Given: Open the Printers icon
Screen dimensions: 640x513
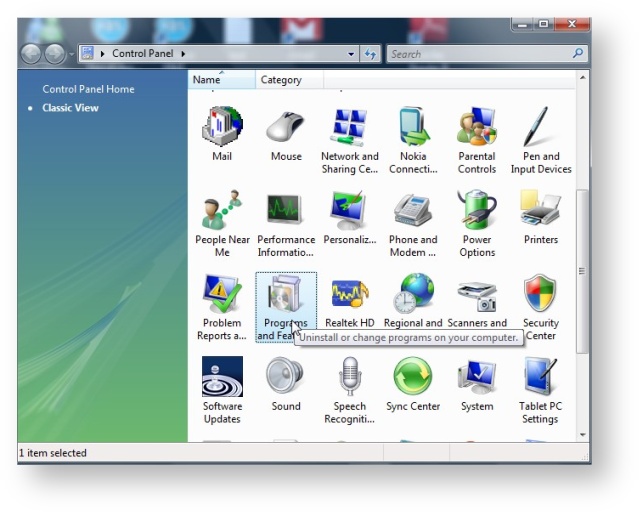Looking at the screenshot, I should point(540,211).
